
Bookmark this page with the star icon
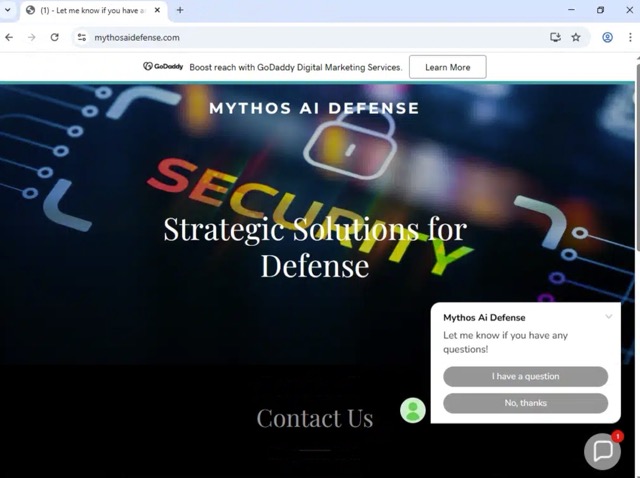pyautogui.click(x=576, y=38)
